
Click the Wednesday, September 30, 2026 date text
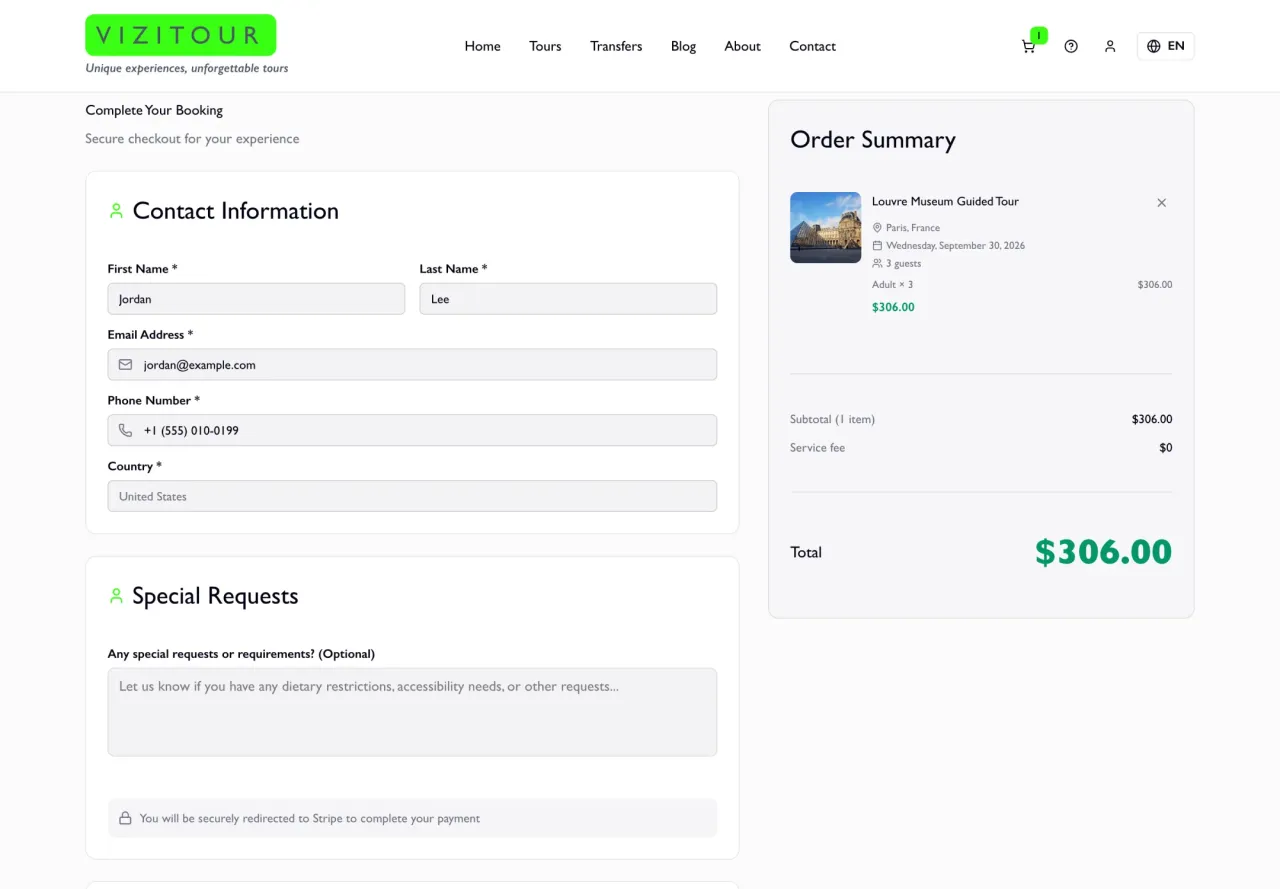pyautogui.click(x=955, y=246)
